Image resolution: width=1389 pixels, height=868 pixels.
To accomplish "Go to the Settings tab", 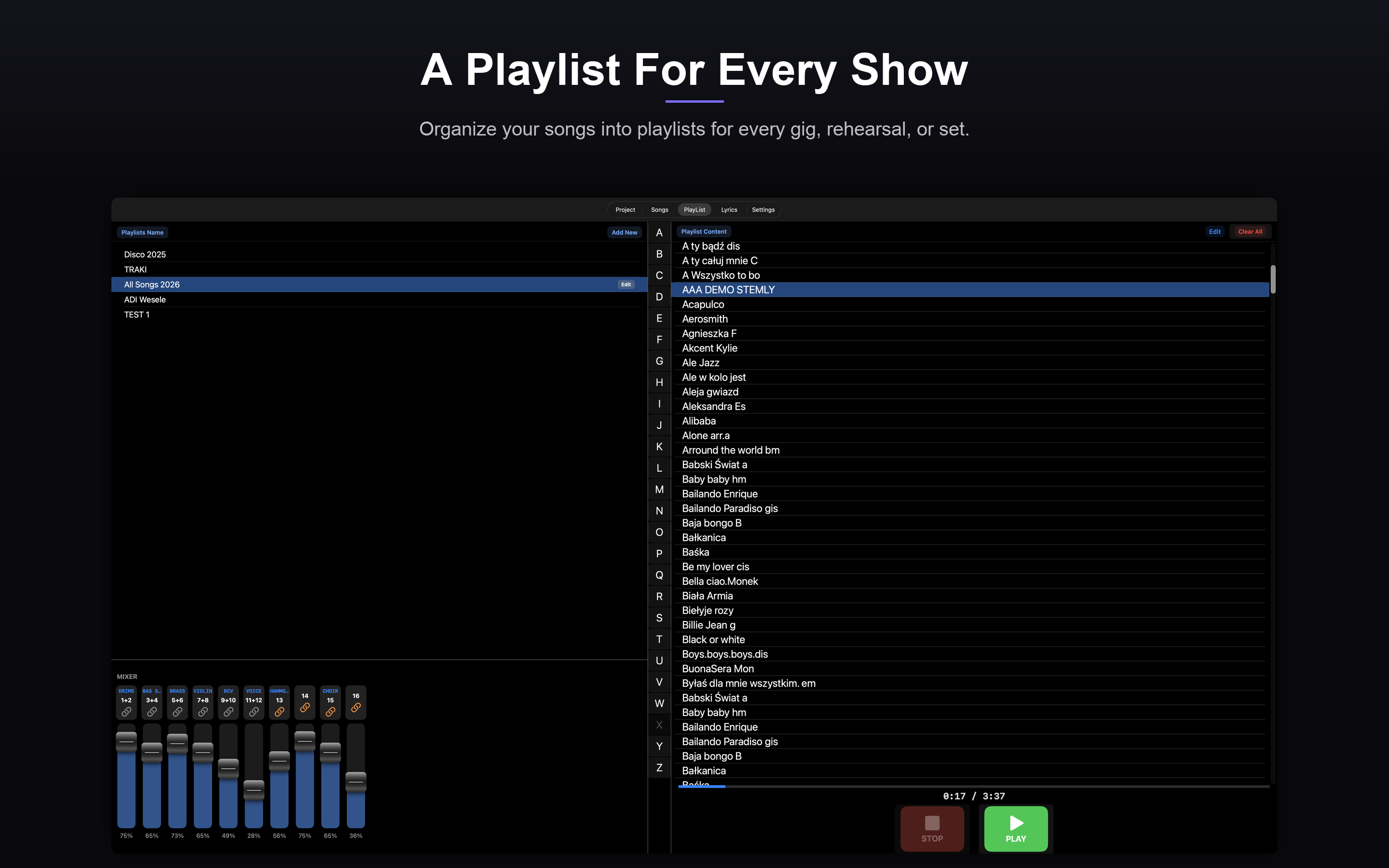I will [x=763, y=210].
